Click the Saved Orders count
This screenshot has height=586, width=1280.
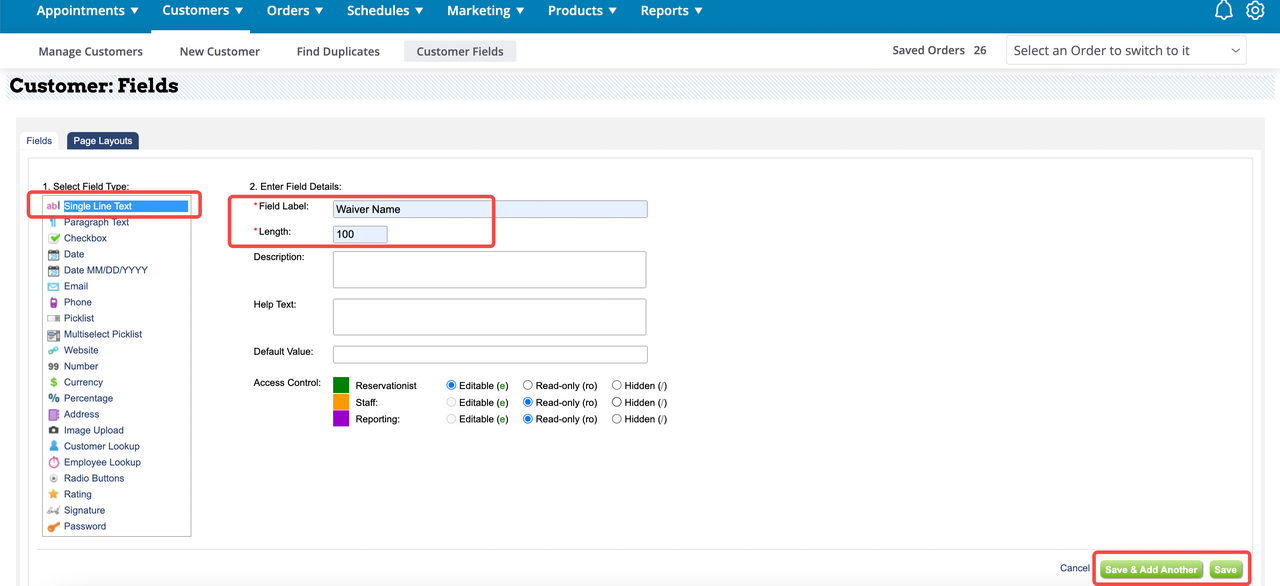coord(979,50)
